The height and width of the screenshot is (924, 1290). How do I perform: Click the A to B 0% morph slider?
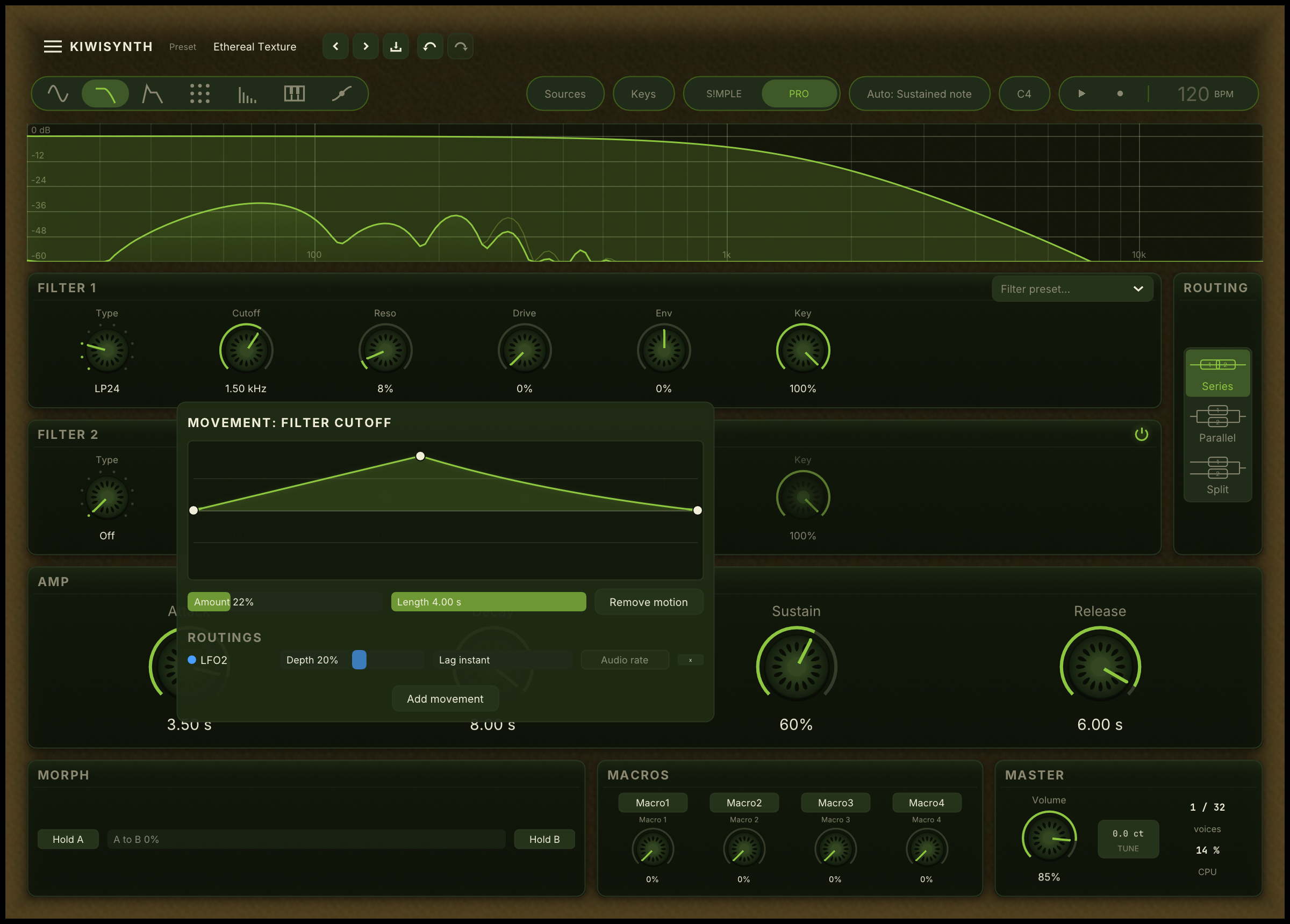(306, 839)
